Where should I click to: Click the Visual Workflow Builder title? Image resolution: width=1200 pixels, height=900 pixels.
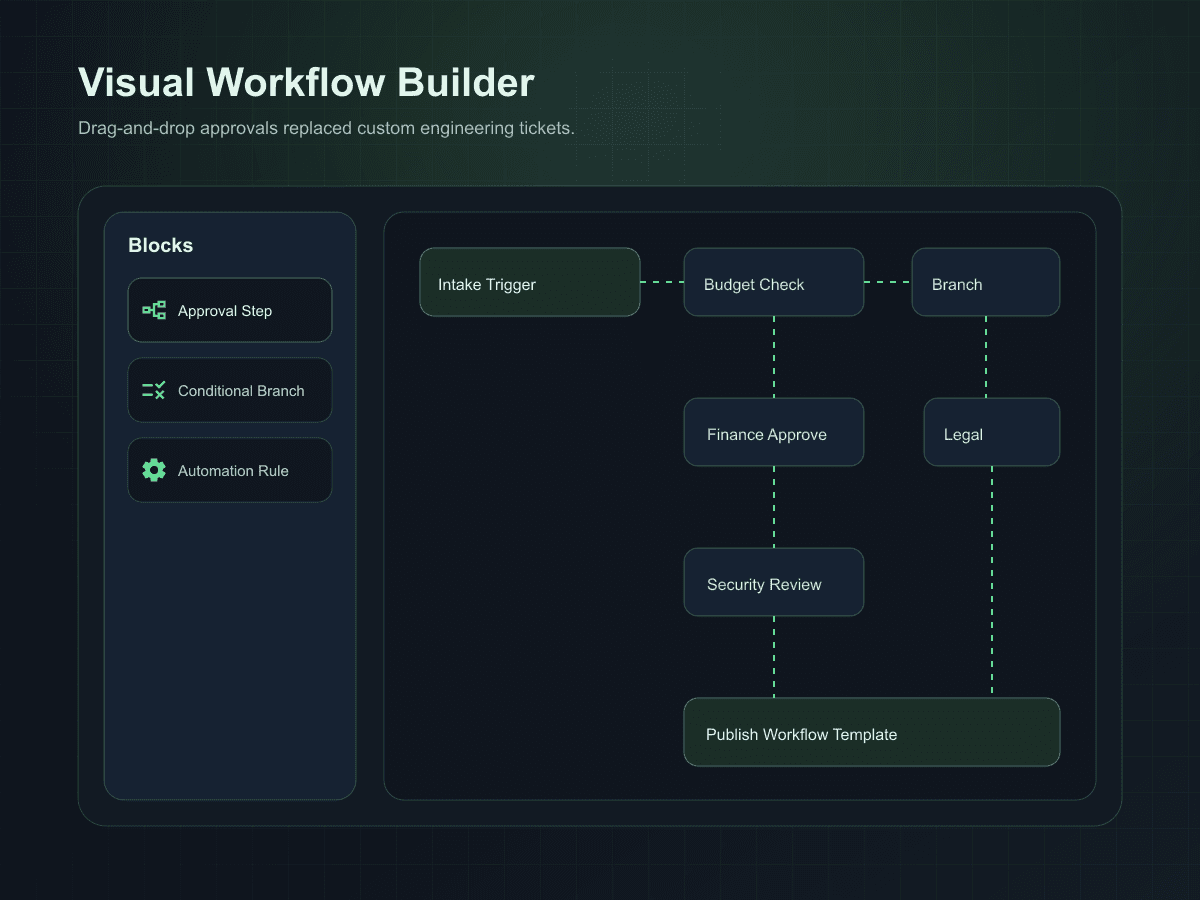(306, 82)
